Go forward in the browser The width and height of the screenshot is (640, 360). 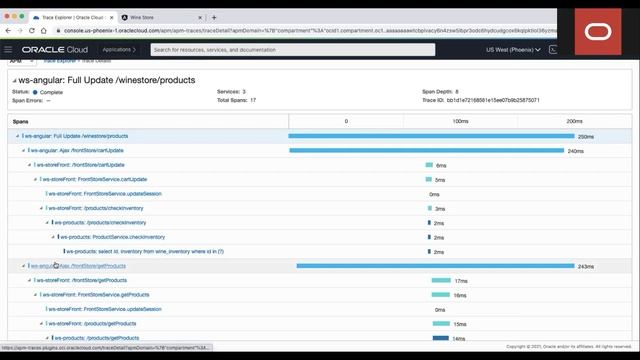tap(20, 31)
